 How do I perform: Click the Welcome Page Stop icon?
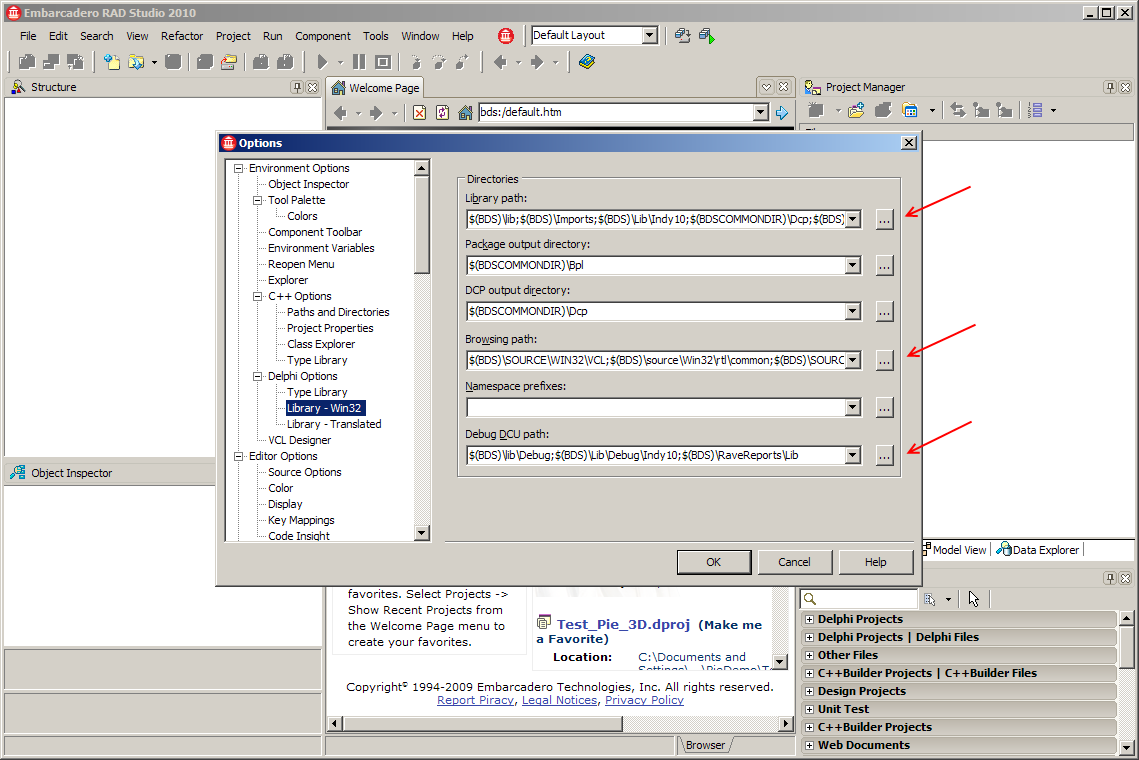click(419, 113)
